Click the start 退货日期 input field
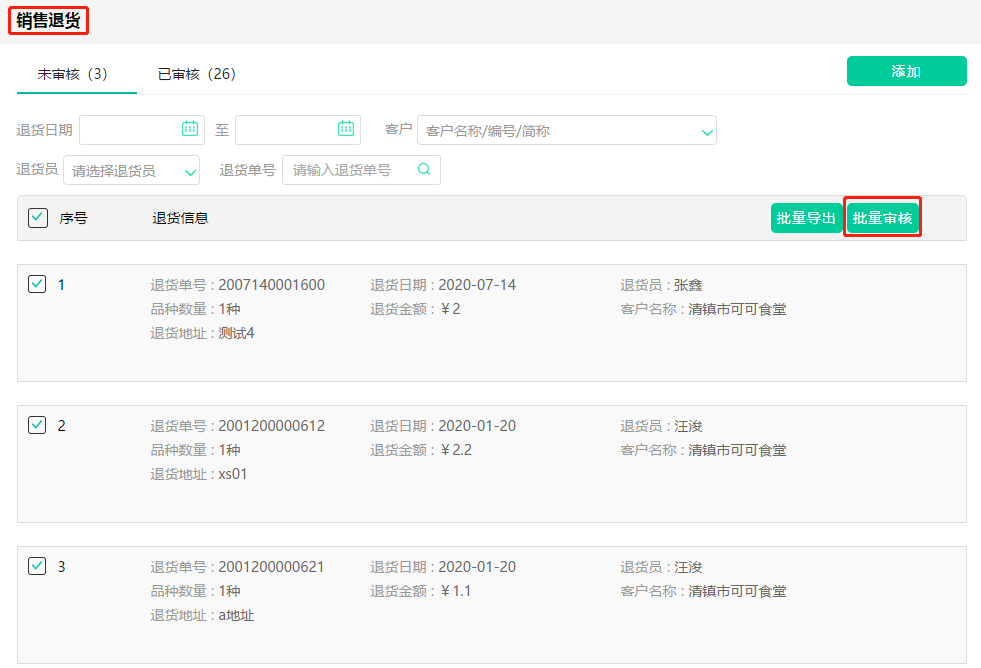This screenshot has width=981, height=668. [130, 129]
